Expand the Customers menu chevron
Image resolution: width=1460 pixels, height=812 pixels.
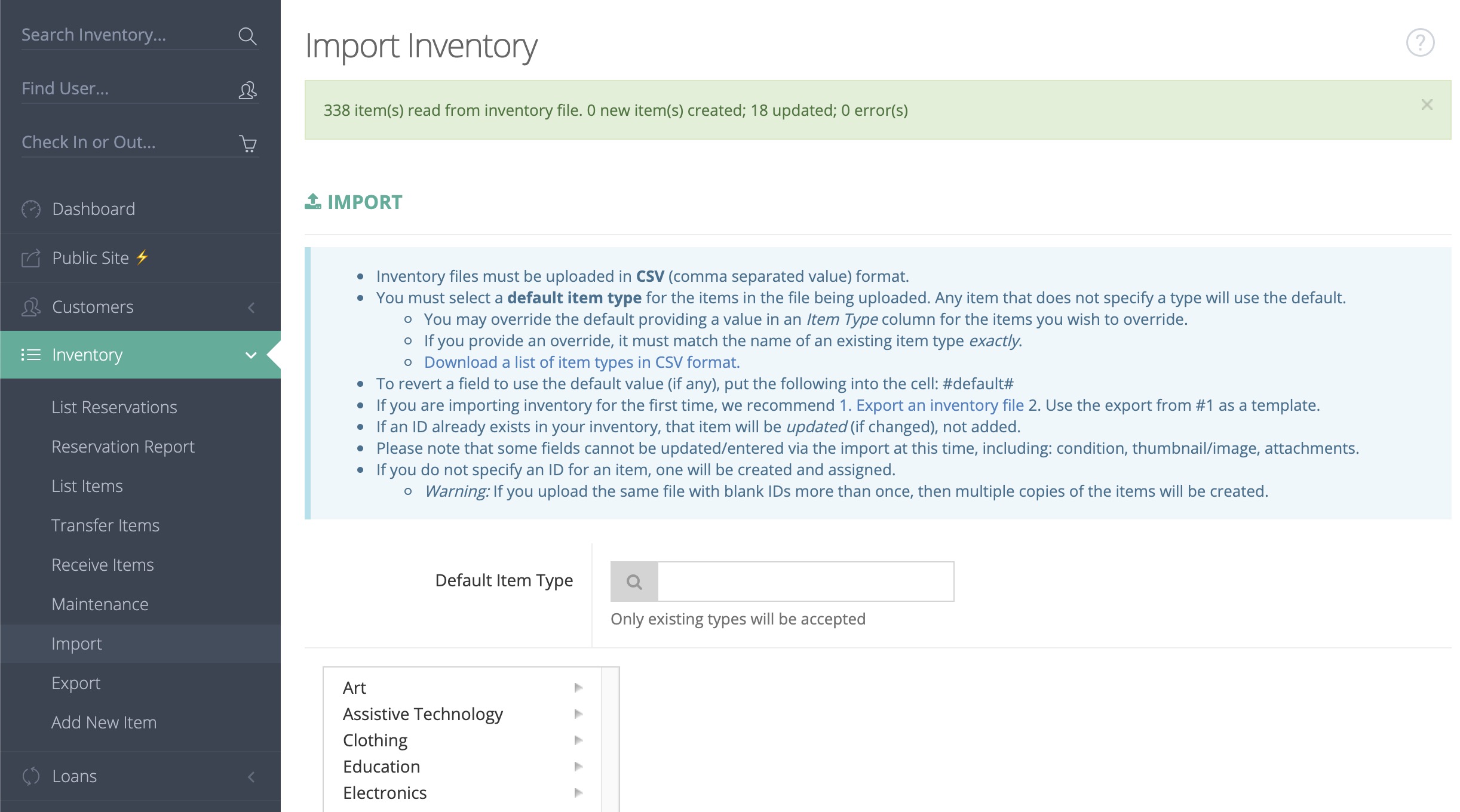click(x=251, y=307)
